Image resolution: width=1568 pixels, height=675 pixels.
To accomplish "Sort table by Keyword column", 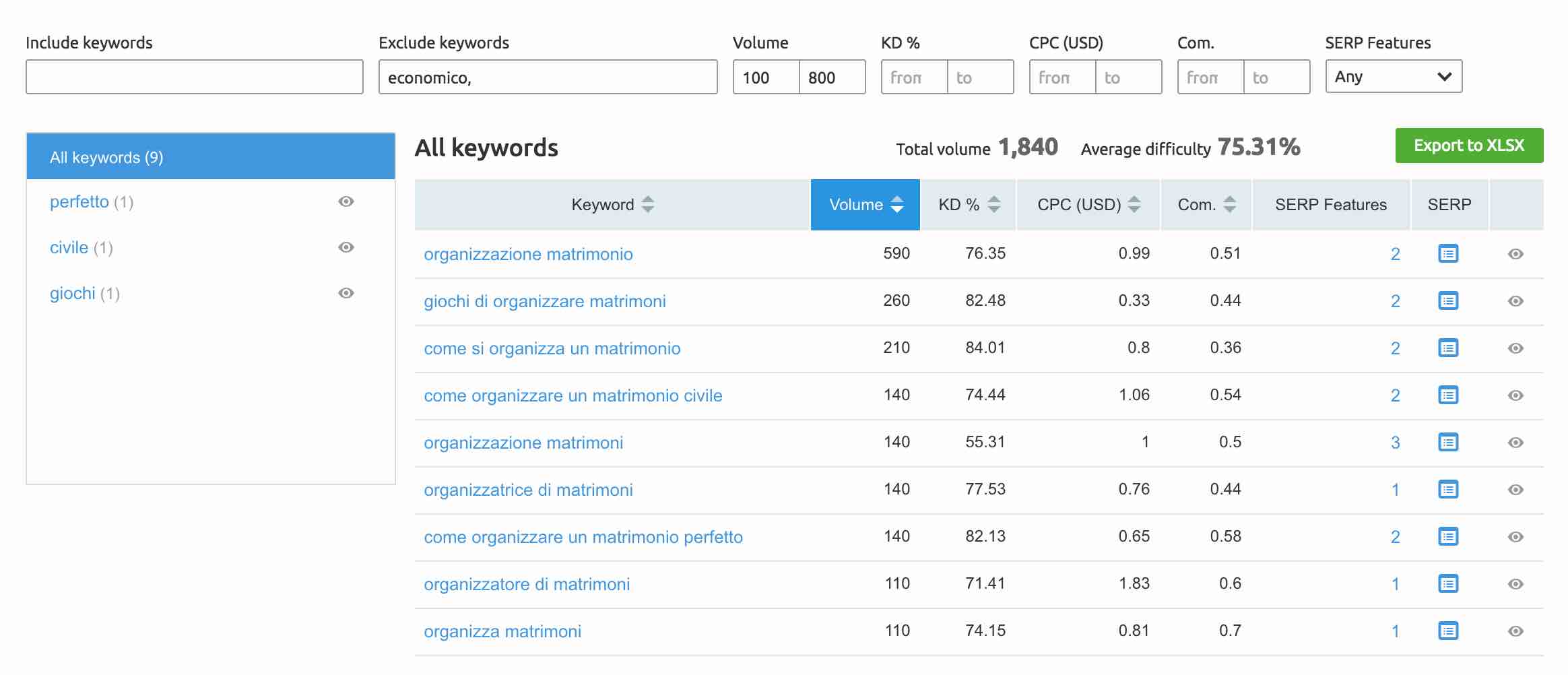I will coord(612,205).
